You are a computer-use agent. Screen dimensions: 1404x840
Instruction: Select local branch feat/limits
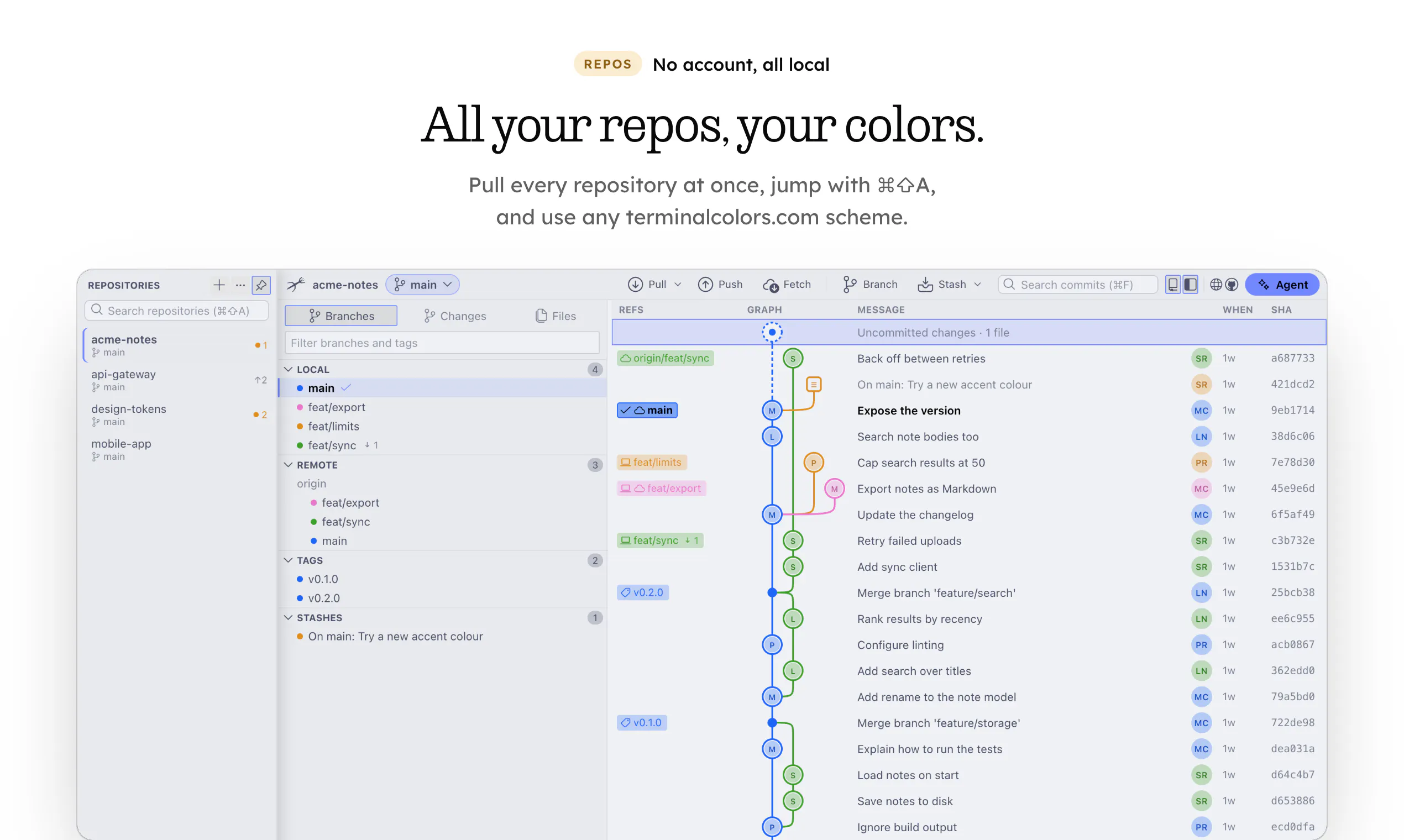[443, 426]
